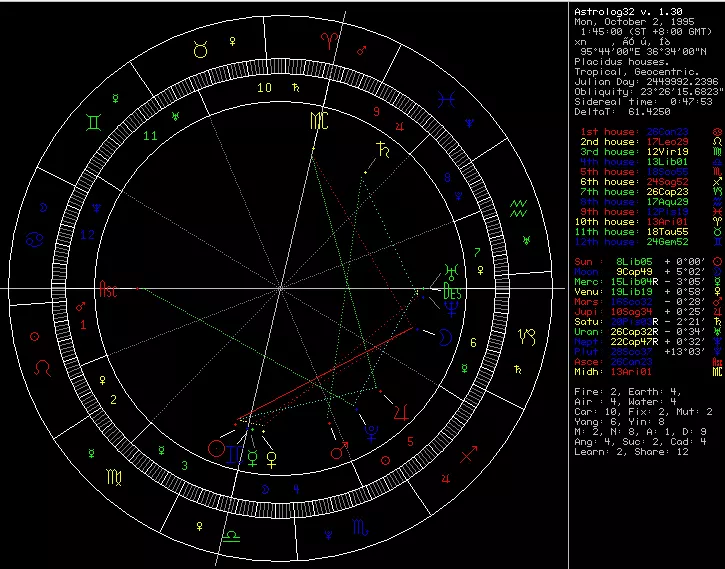Viewport: 725px width, 569px height.
Task: Select the blue Pisces glyph on the zodiac ring
Action: [447, 100]
